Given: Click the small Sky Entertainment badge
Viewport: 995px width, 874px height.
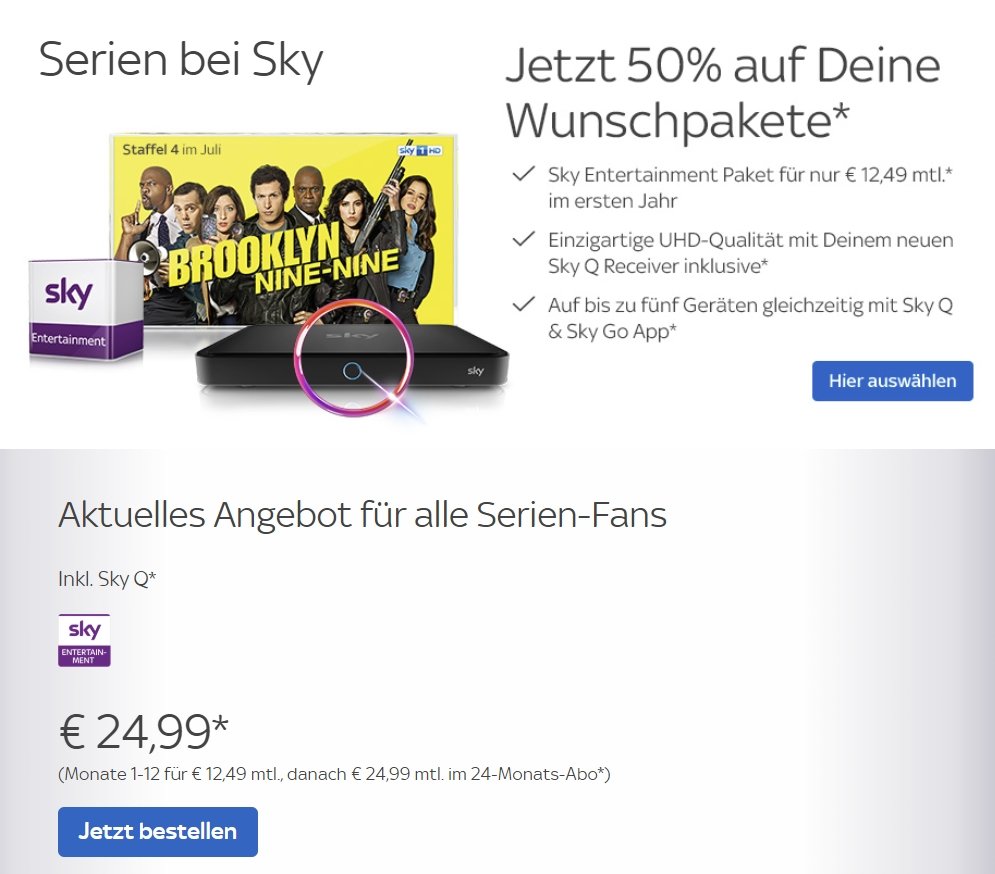Looking at the screenshot, I should [x=84, y=638].
